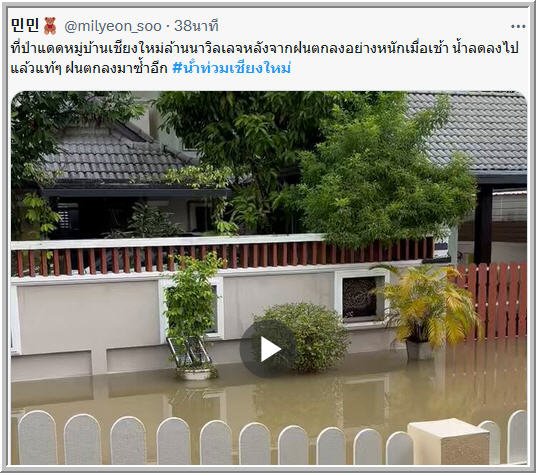536x473 pixels.
Task: Click the teddy bear emoji icon
Action: click(50, 26)
